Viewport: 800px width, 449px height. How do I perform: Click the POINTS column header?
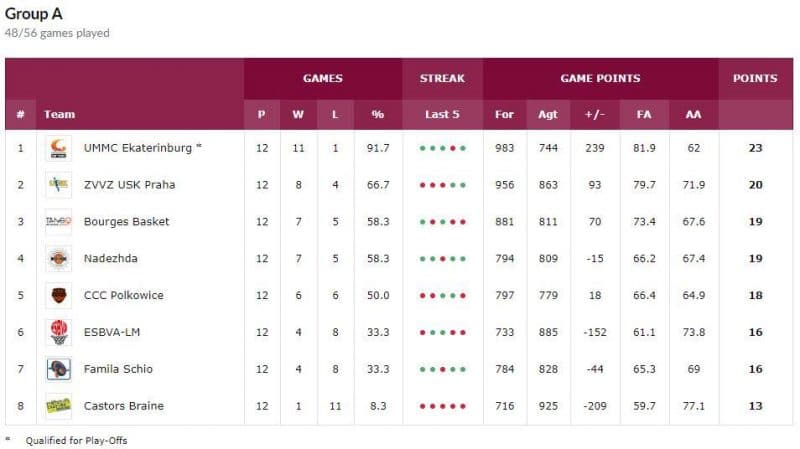tap(755, 78)
